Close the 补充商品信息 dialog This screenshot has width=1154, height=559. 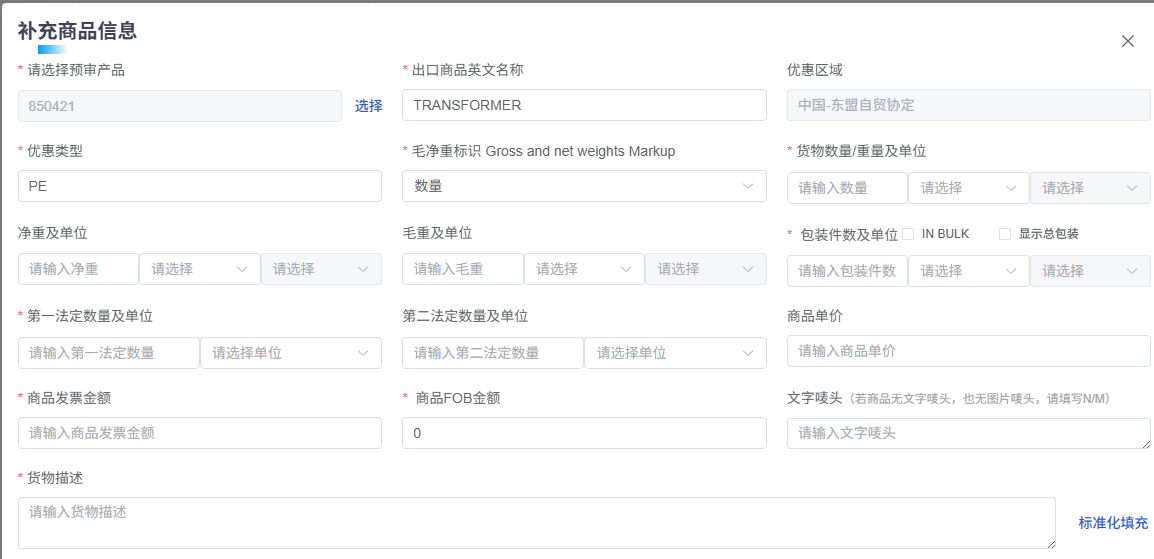(x=1128, y=41)
